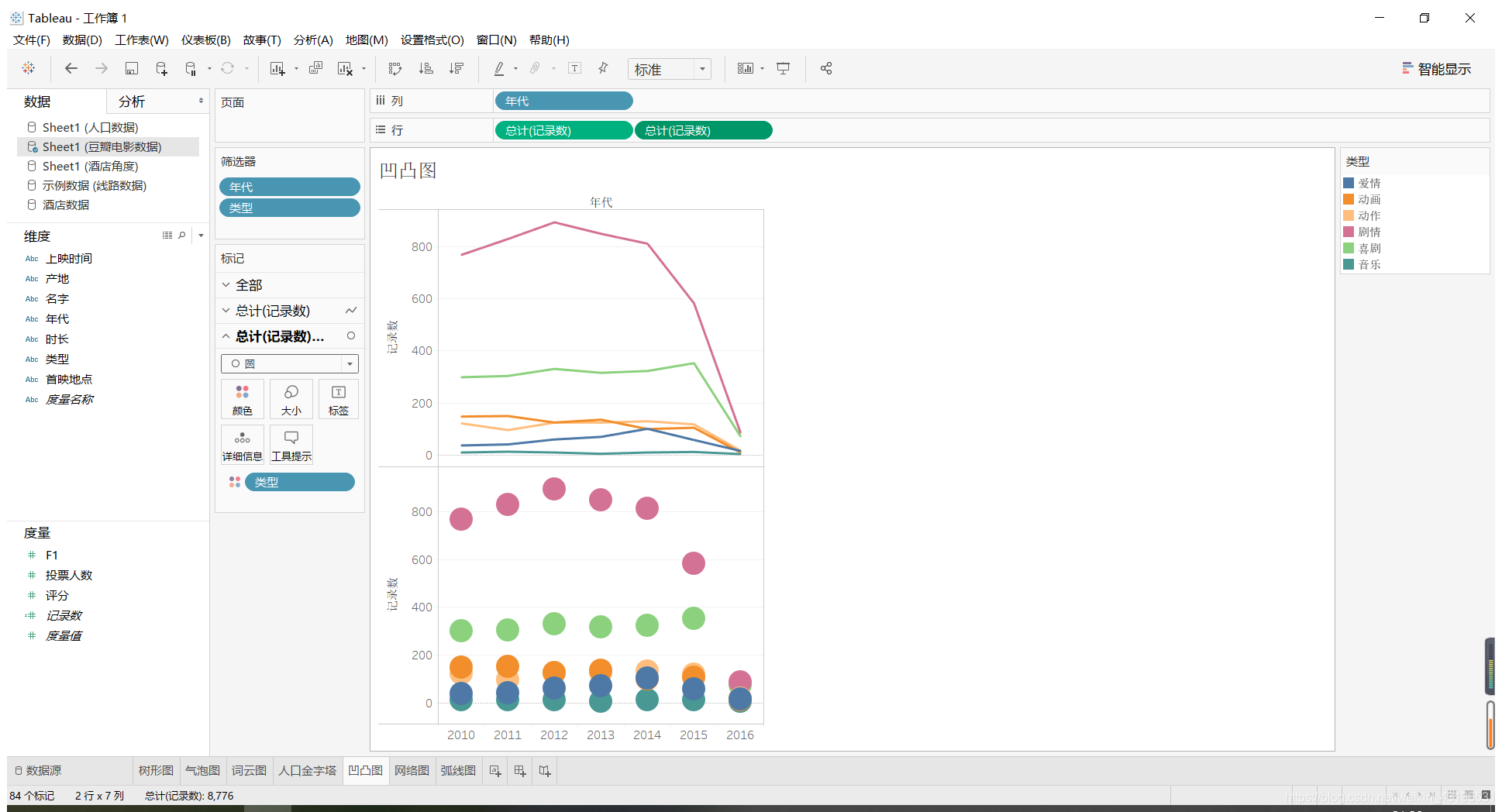Screen dimensions: 1502x812
Task: Toggle mark labels with the T icon
Action: pos(575,68)
